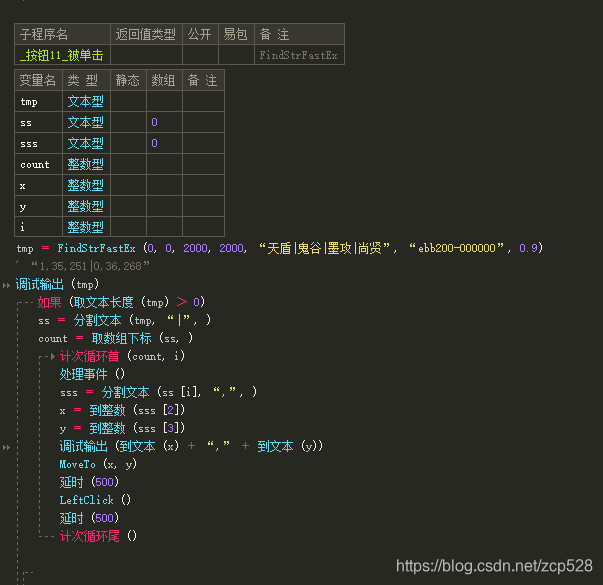Viewport: 603px width, 585px height.
Task: Click comment line "1,35,251|0,36,268"
Action: 90,266
